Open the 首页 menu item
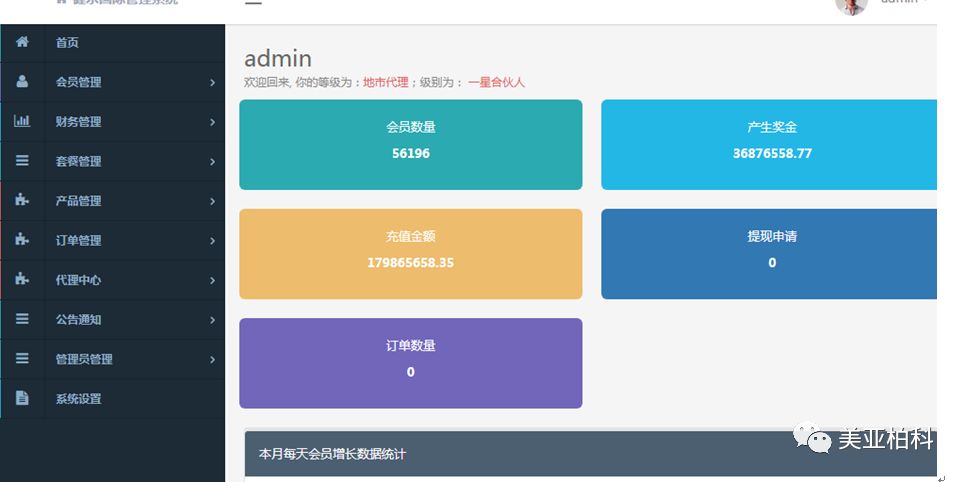 click(113, 43)
